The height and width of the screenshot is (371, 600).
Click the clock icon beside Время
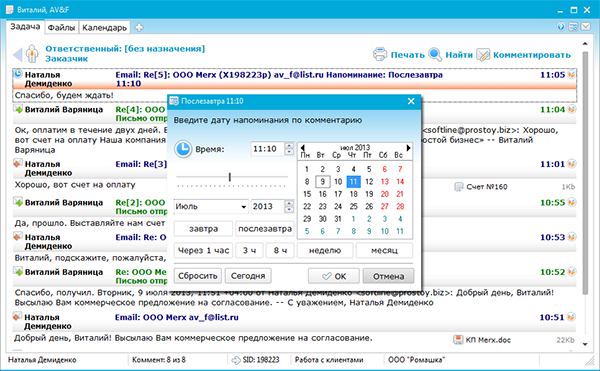click(x=183, y=149)
